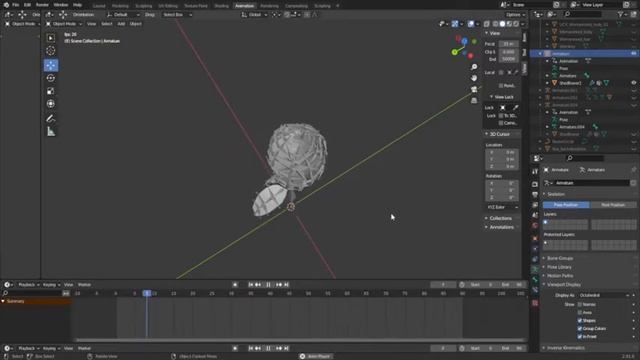The height and width of the screenshot is (360, 640).
Task: Click the Focal Length value field
Action: (509, 44)
